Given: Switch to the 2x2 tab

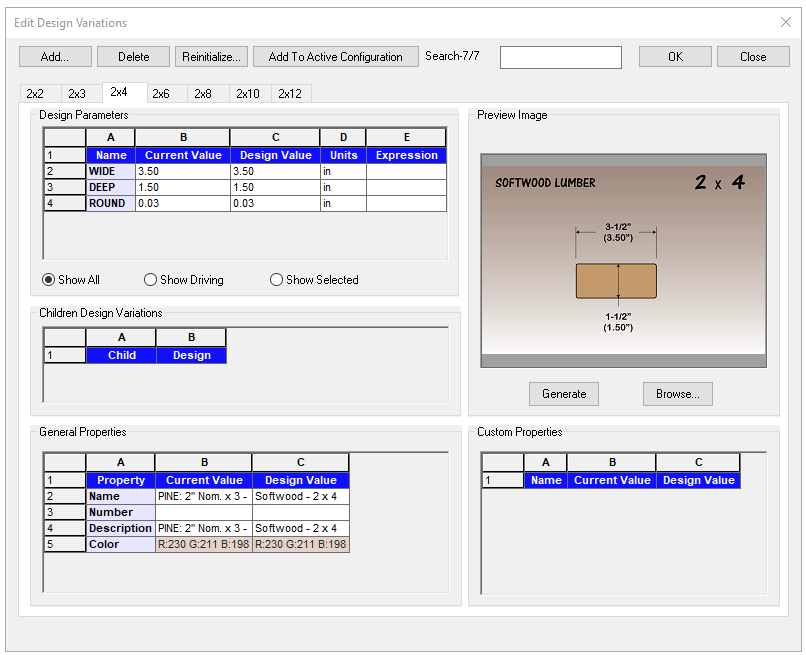Looking at the screenshot, I should 35,94.
